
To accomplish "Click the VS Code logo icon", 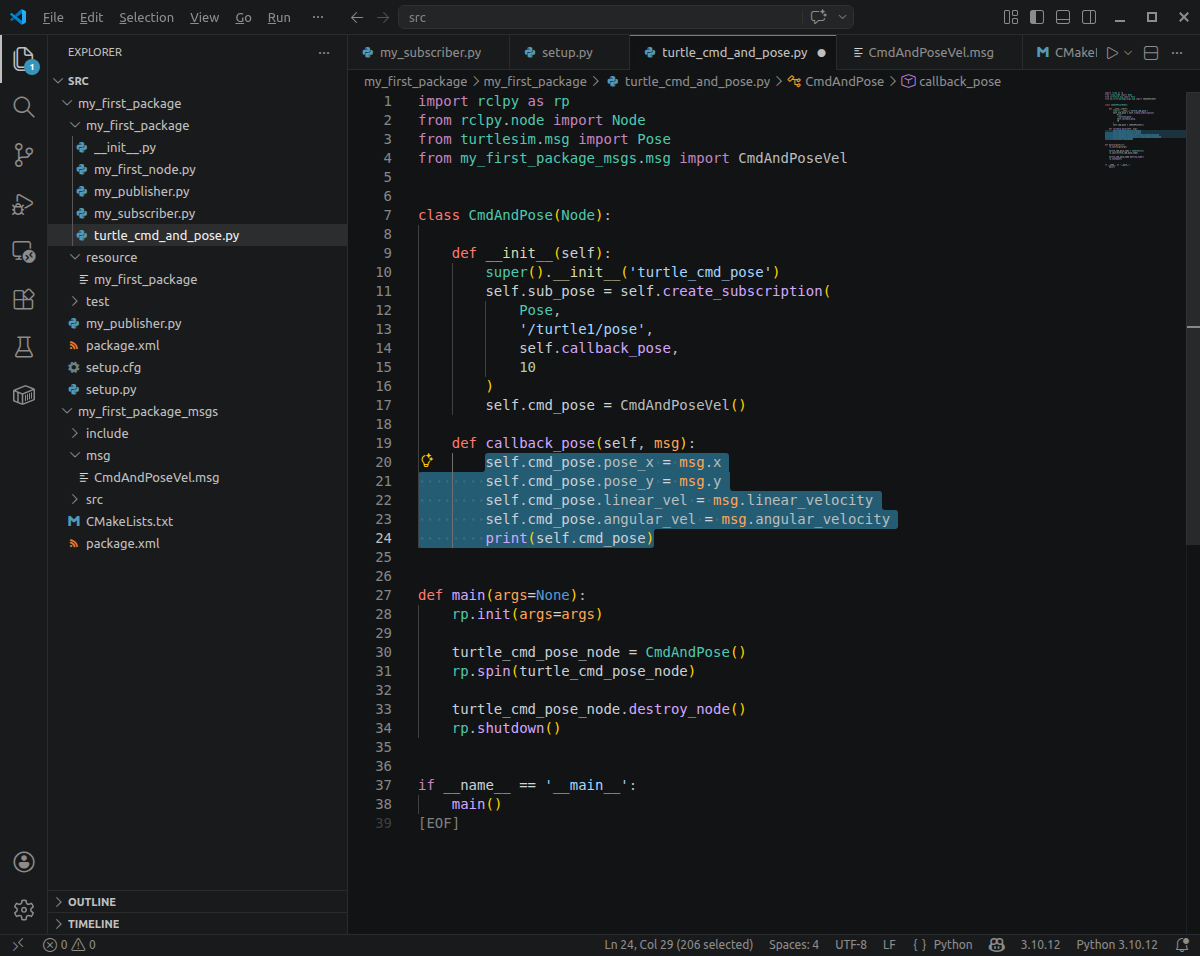I will pos(17,17).
